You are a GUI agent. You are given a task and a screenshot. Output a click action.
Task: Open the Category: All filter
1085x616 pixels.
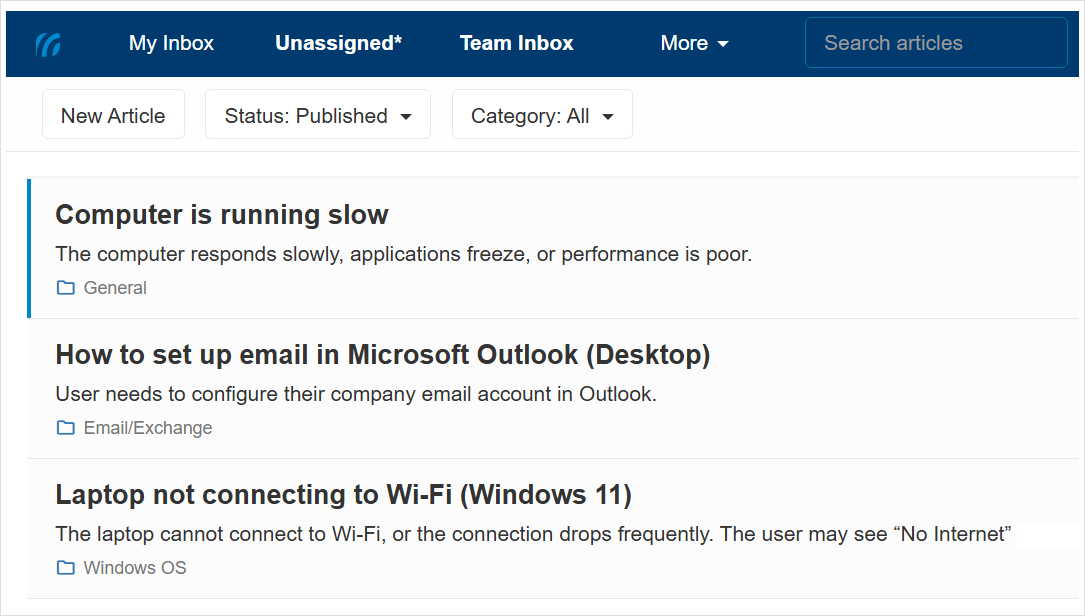[541, 114]
